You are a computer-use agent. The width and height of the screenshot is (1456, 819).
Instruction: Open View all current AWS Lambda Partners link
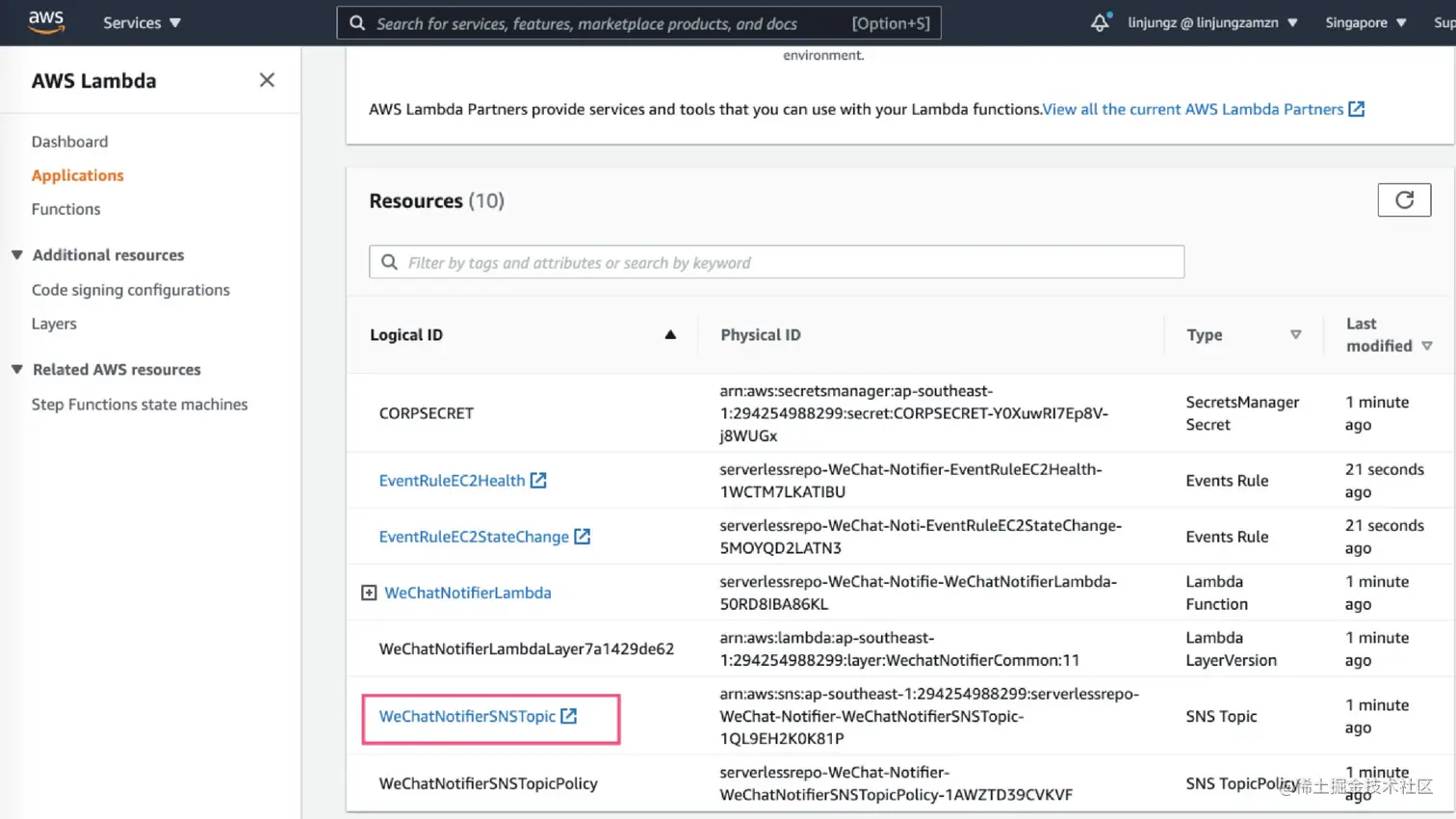tap(1192, 109)
